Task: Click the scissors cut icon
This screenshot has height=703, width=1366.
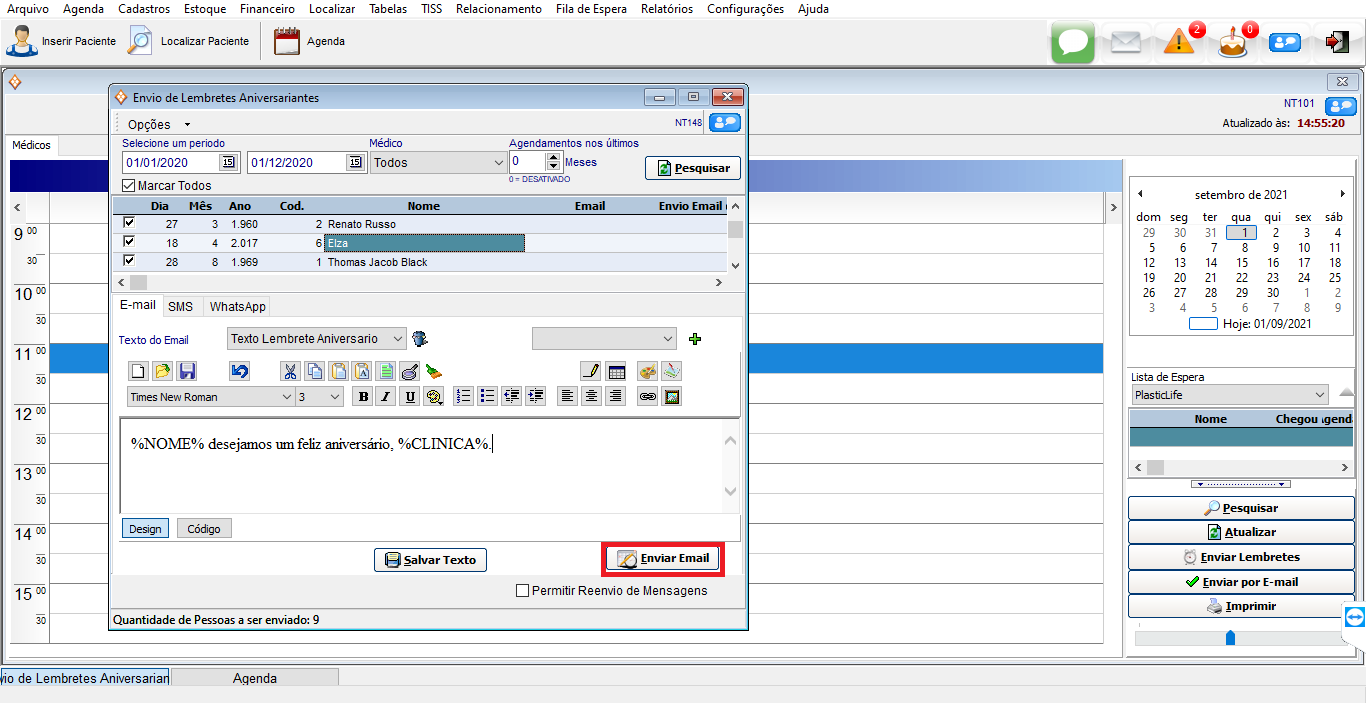Action: point(290,371)
